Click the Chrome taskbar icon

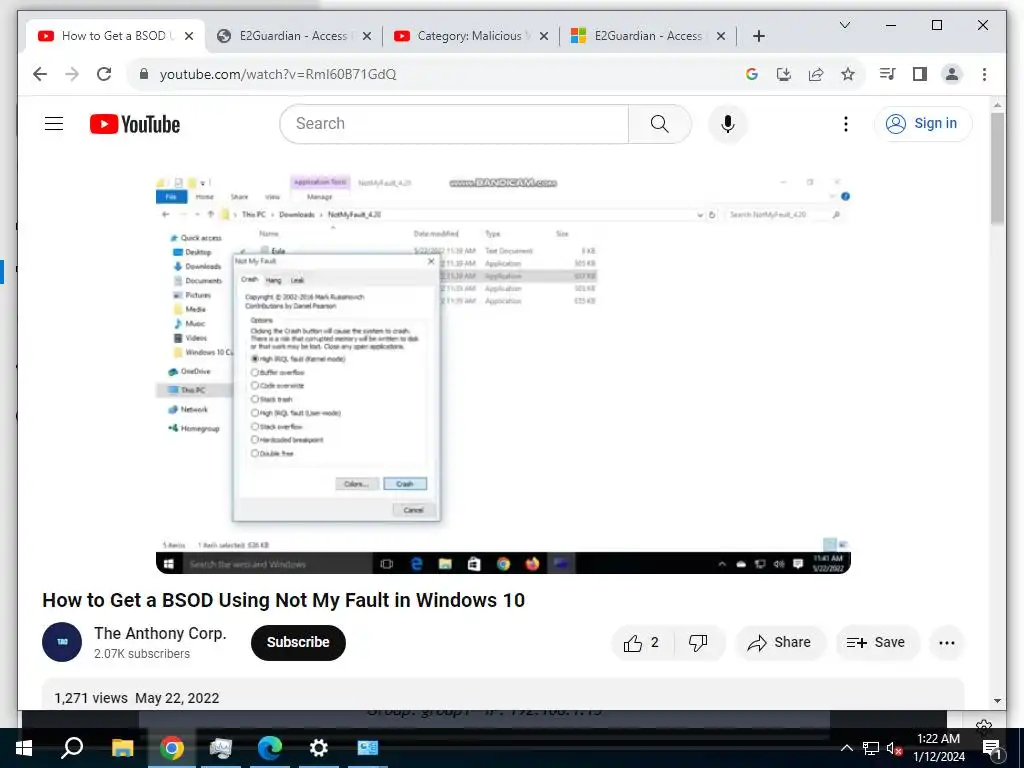(x=171, y=748)
